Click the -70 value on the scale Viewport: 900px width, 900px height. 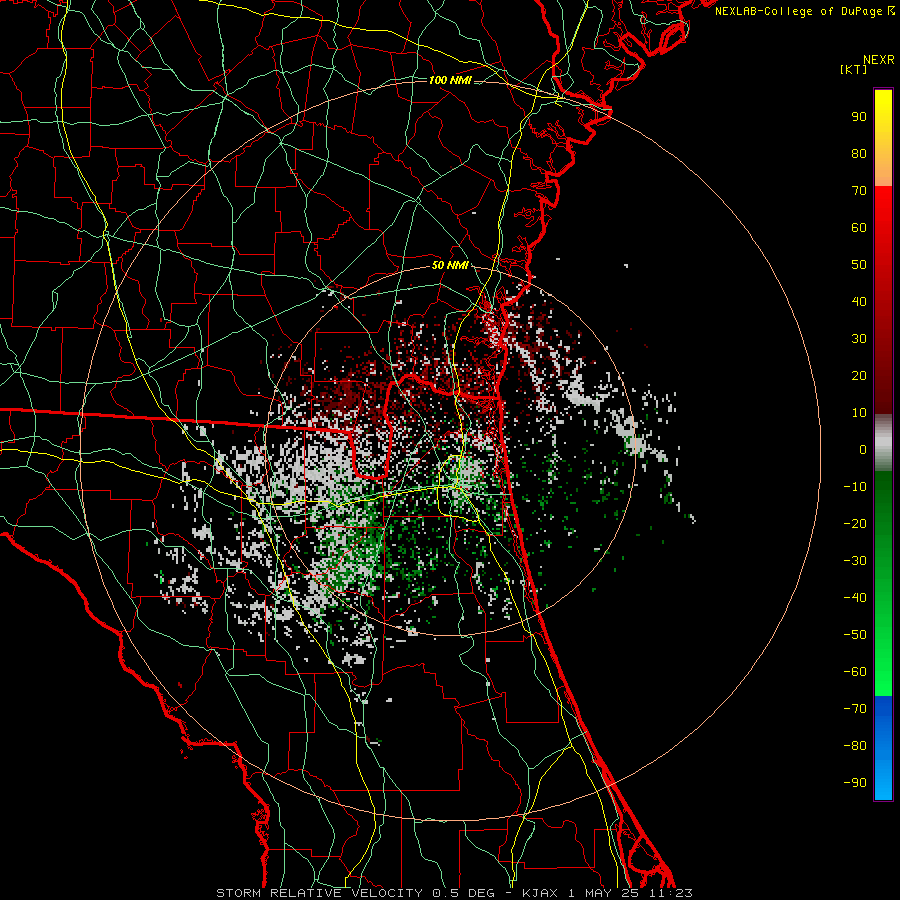click(855, 708)
